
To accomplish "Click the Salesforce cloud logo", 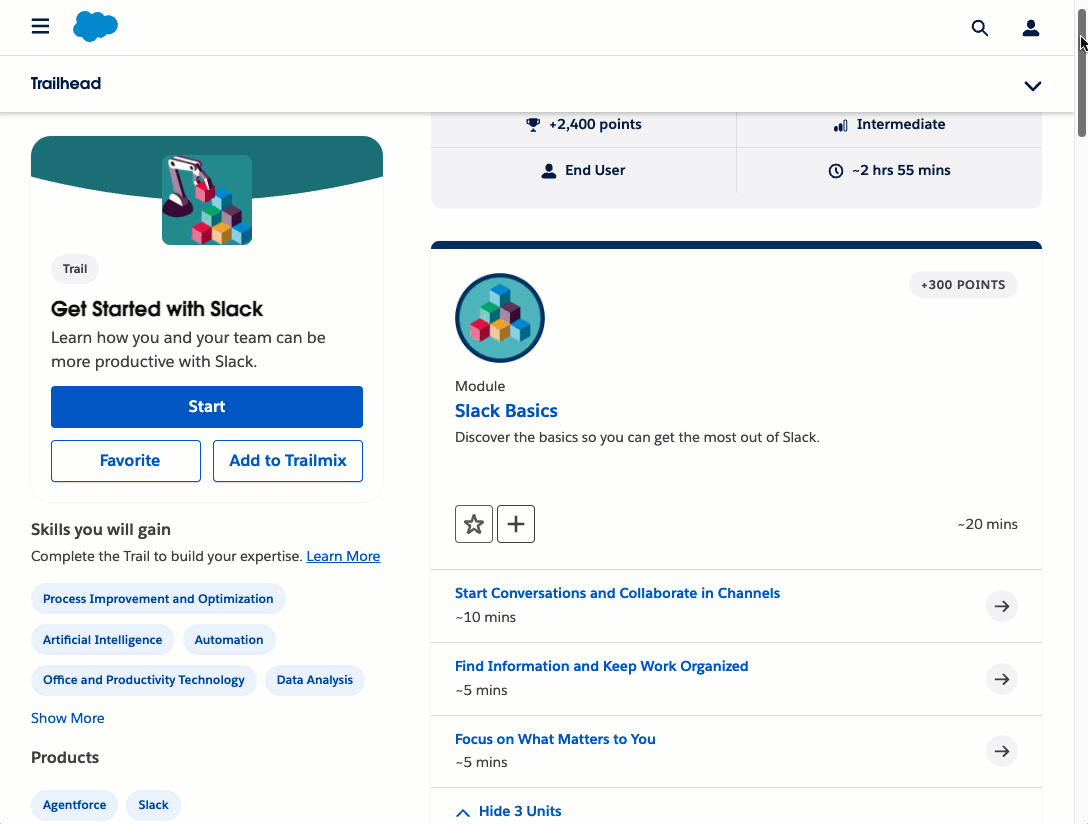I will [95, 26].
